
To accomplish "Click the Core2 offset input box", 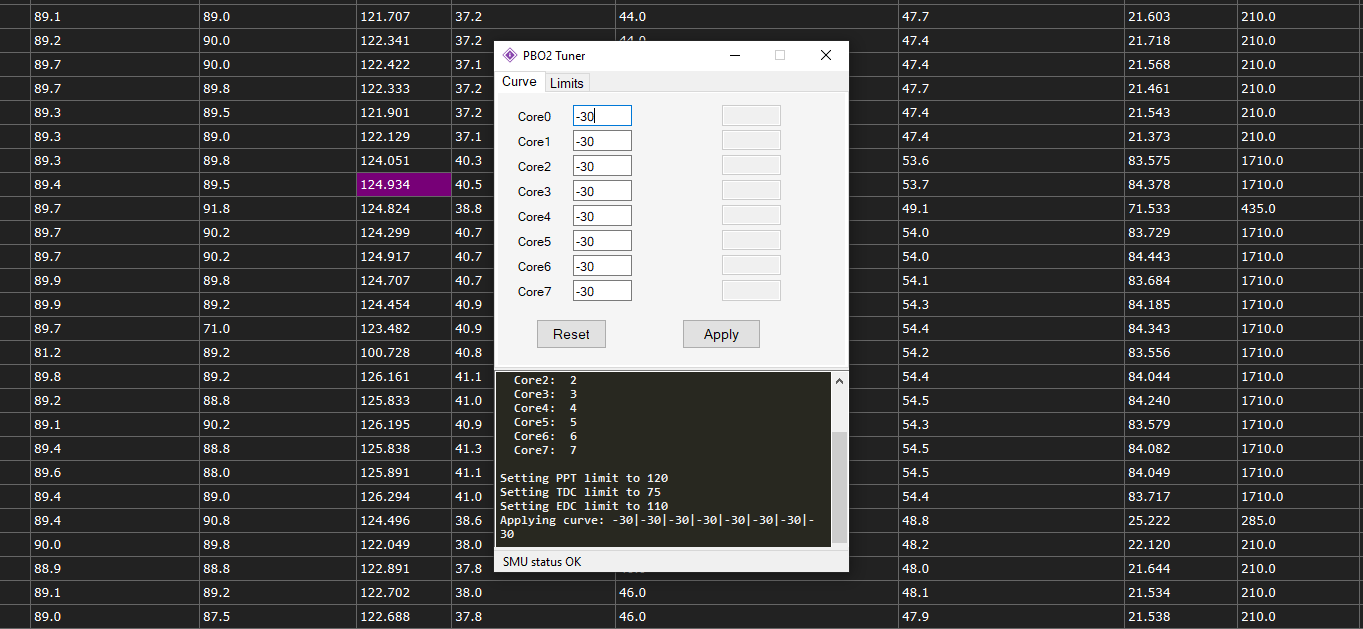I will (x=602, y=167).
